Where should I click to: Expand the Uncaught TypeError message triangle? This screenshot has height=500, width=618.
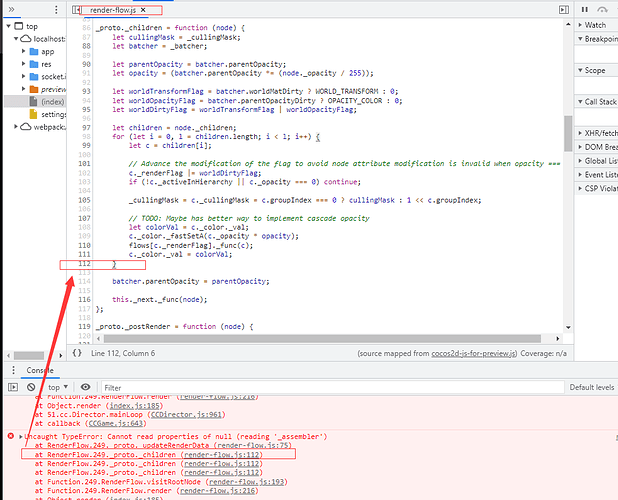20,437
